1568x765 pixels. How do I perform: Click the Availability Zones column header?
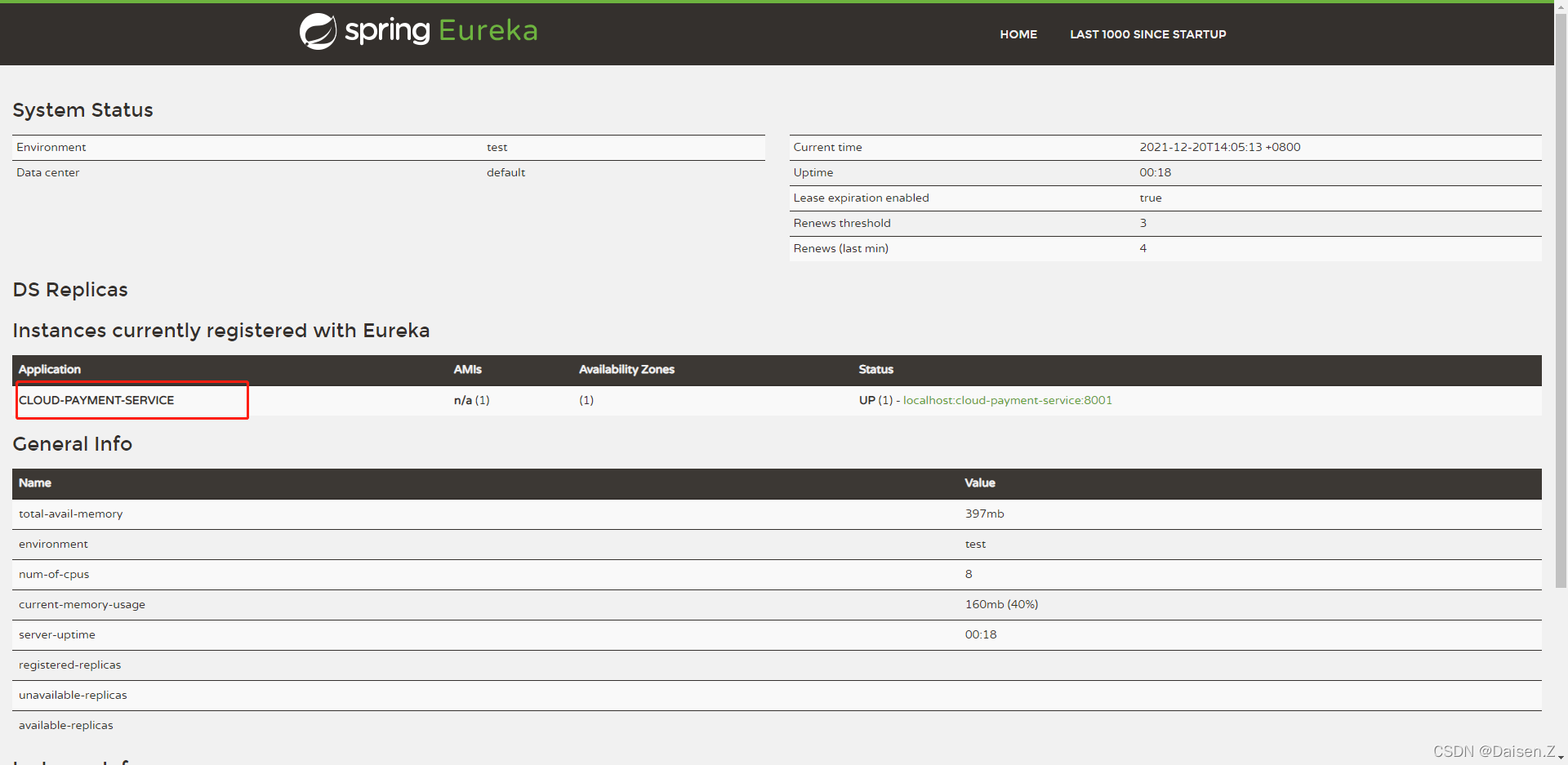pos(626,369)
